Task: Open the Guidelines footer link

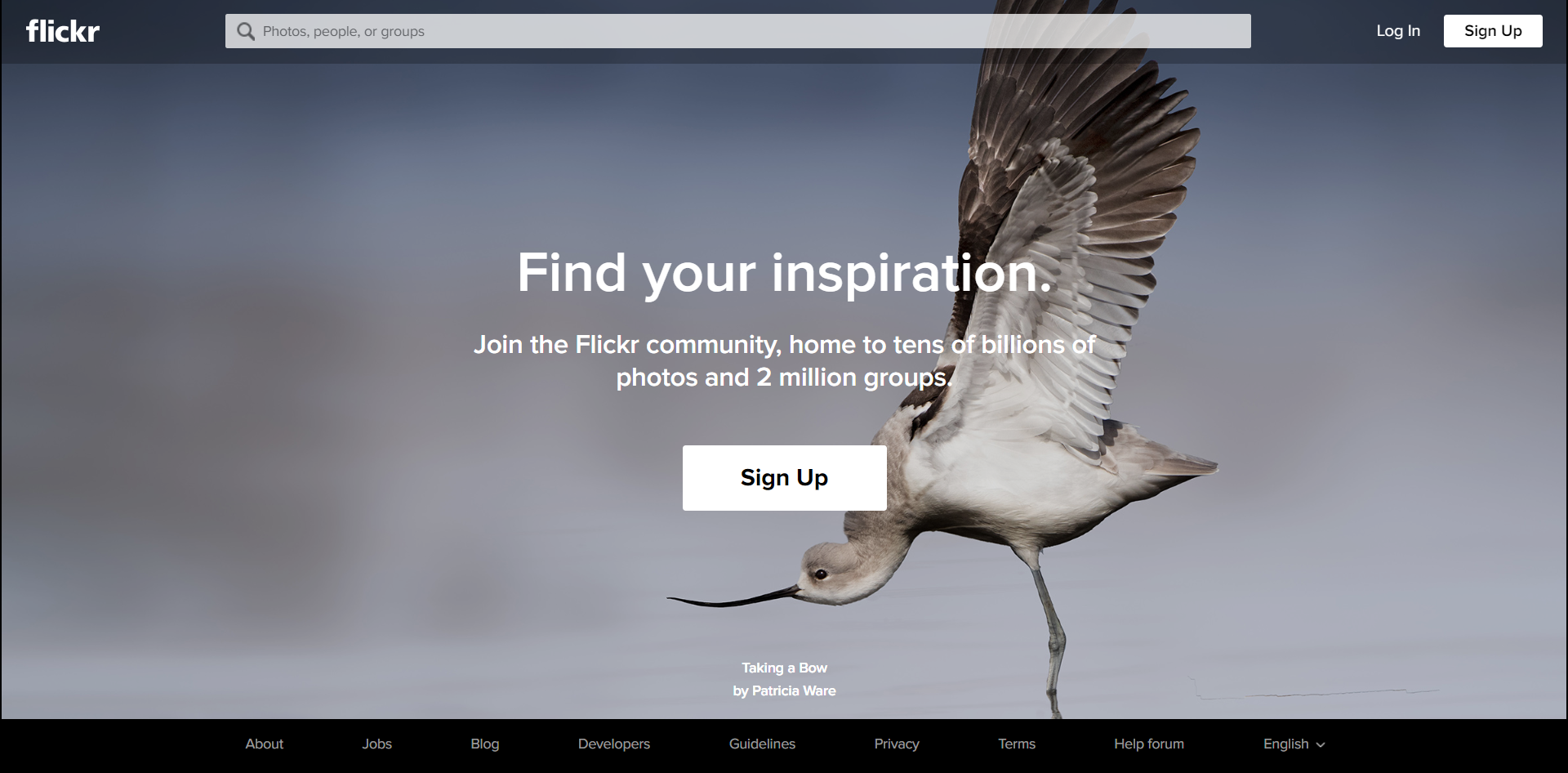Action: click(762, 744)
